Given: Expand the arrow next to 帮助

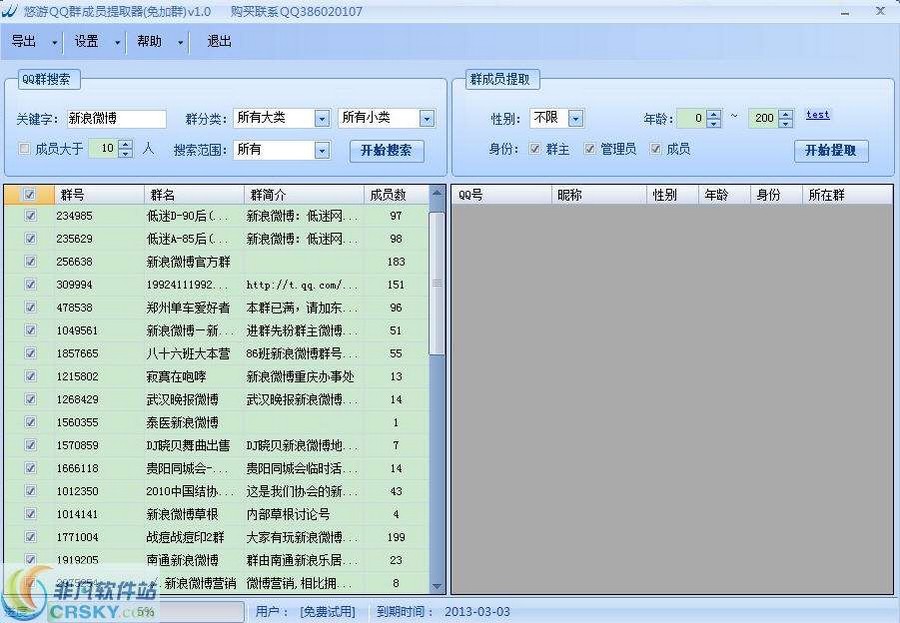Looking at the screenshot, I should 180,42.
